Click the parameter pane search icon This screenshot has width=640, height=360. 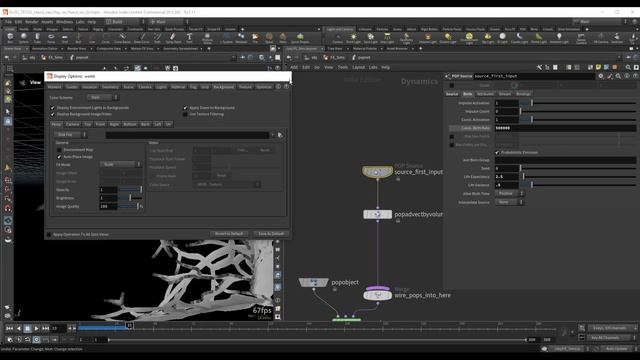618,76
